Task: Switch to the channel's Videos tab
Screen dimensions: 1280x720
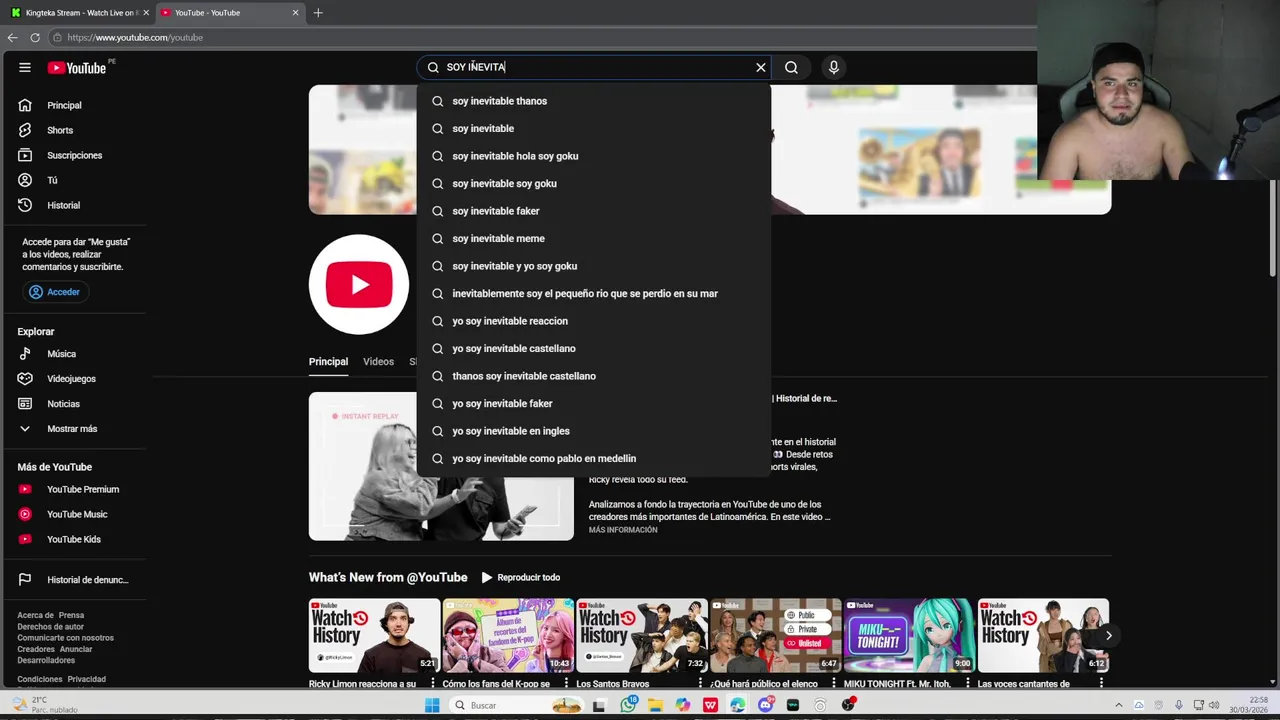Action: tap(378, 362)
